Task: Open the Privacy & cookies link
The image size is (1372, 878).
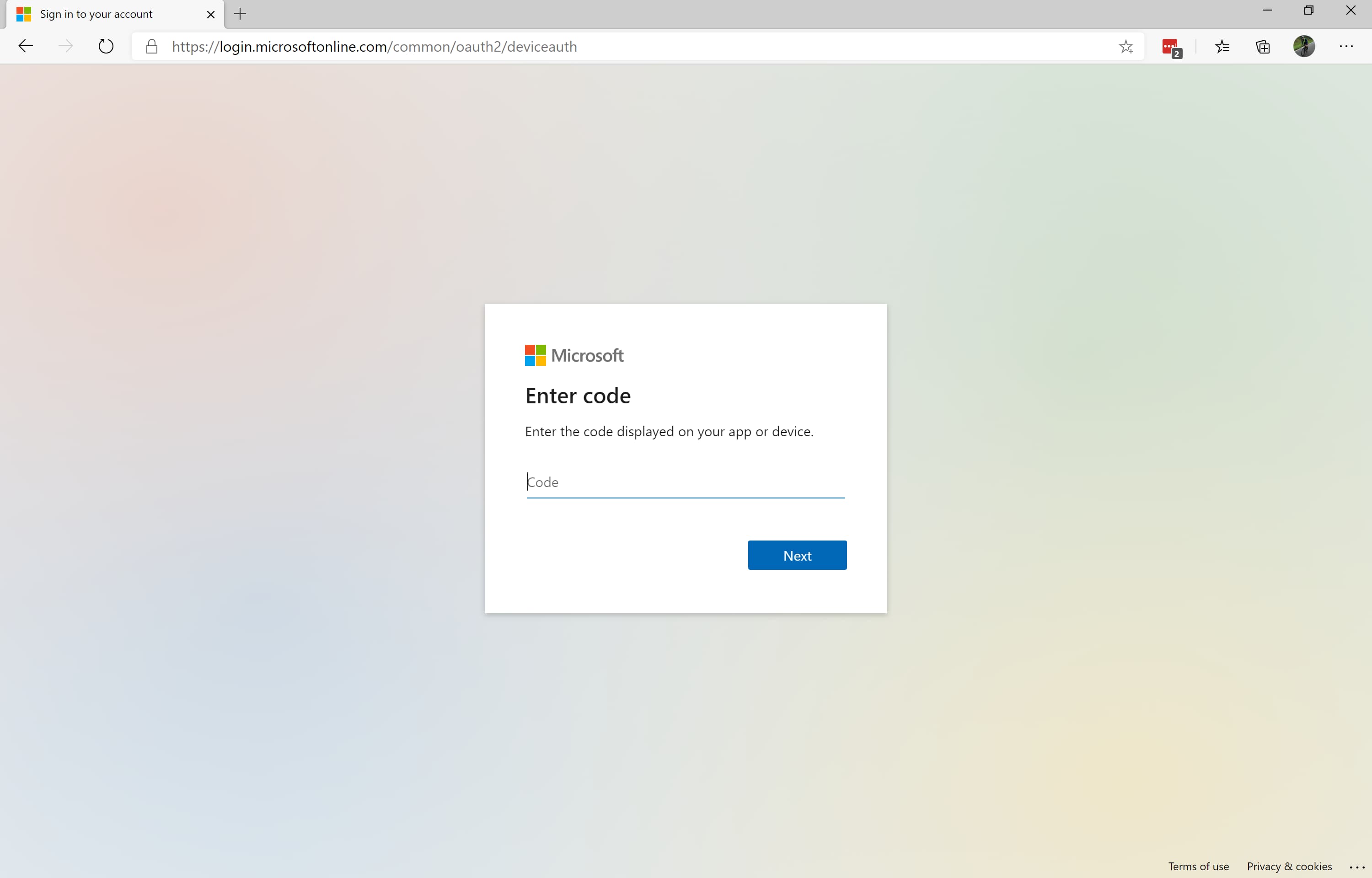Action: click(x=1289, y=866)
